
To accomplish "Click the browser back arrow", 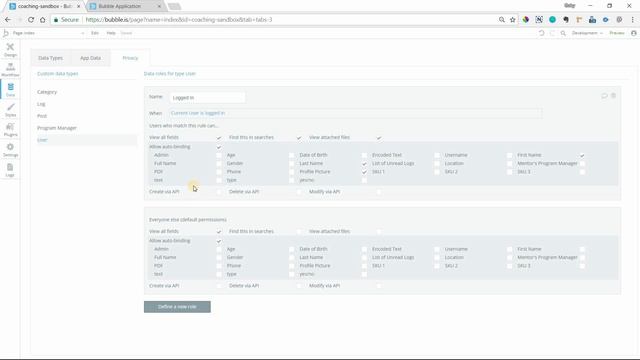I will (8, 20).
